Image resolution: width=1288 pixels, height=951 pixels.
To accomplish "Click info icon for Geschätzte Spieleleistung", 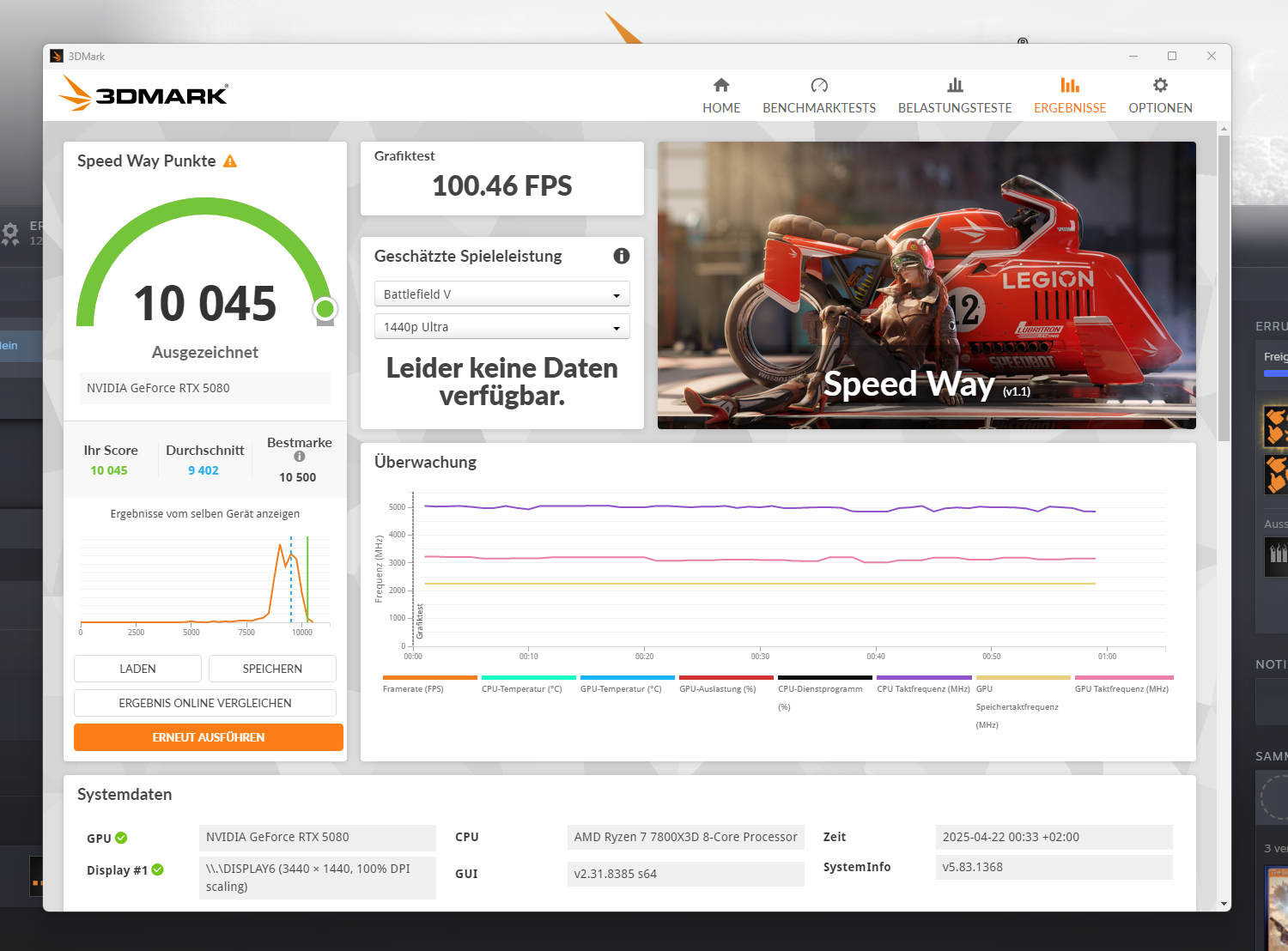I will coord(622,256).
